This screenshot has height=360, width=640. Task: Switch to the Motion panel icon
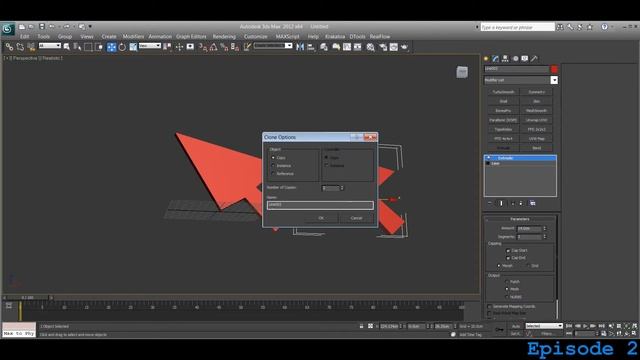click(x=515, y=59)
